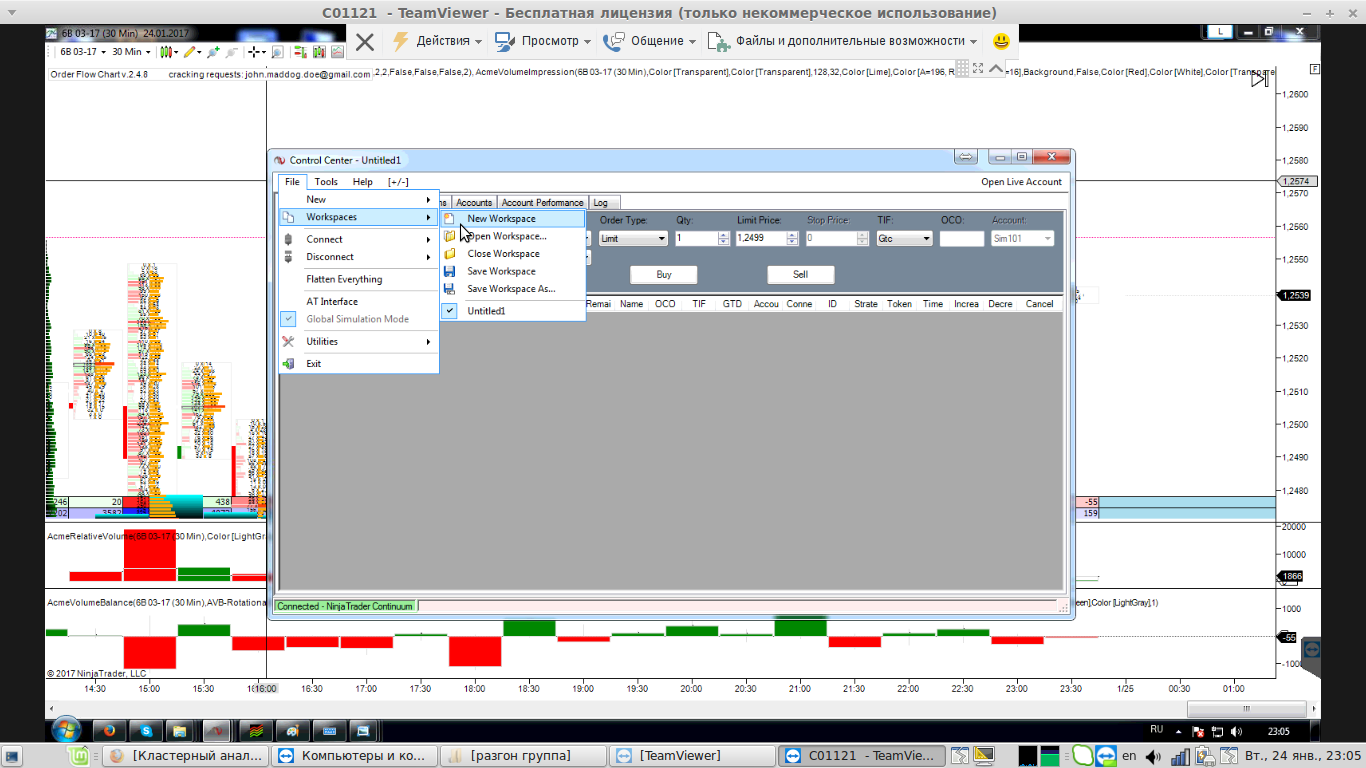The height and width of the screenshot is (768, 1366).
Task: Toggle Global Simulation Mode menu item
Action: (358, 319)
